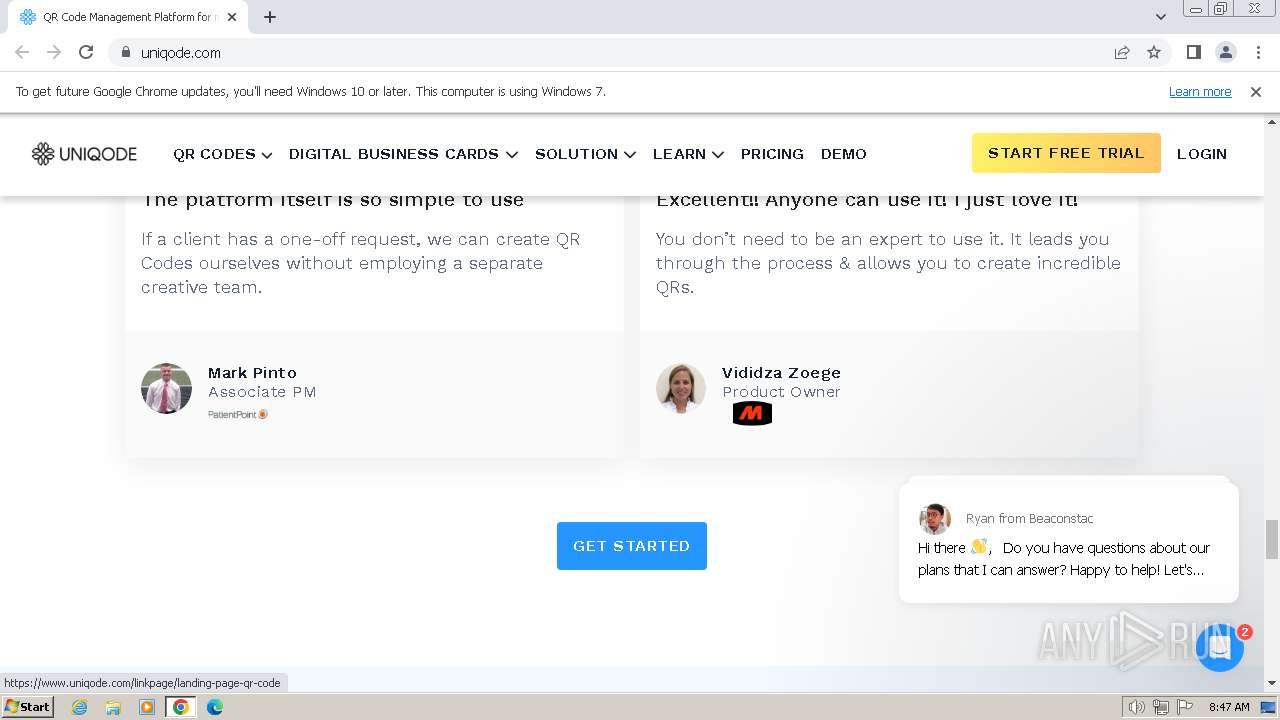
Task: Click the red M company logo
Action: pos(752,413)
